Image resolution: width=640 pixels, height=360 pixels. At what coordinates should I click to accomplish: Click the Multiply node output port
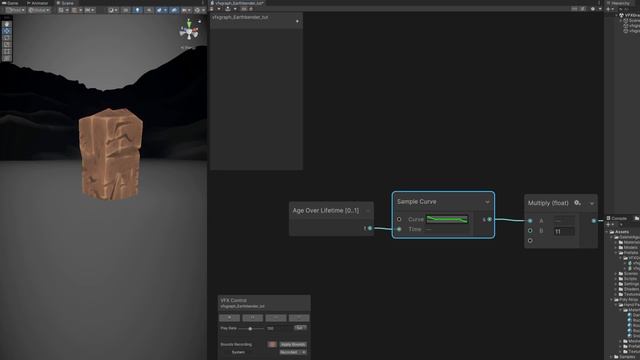coord(594,221)
